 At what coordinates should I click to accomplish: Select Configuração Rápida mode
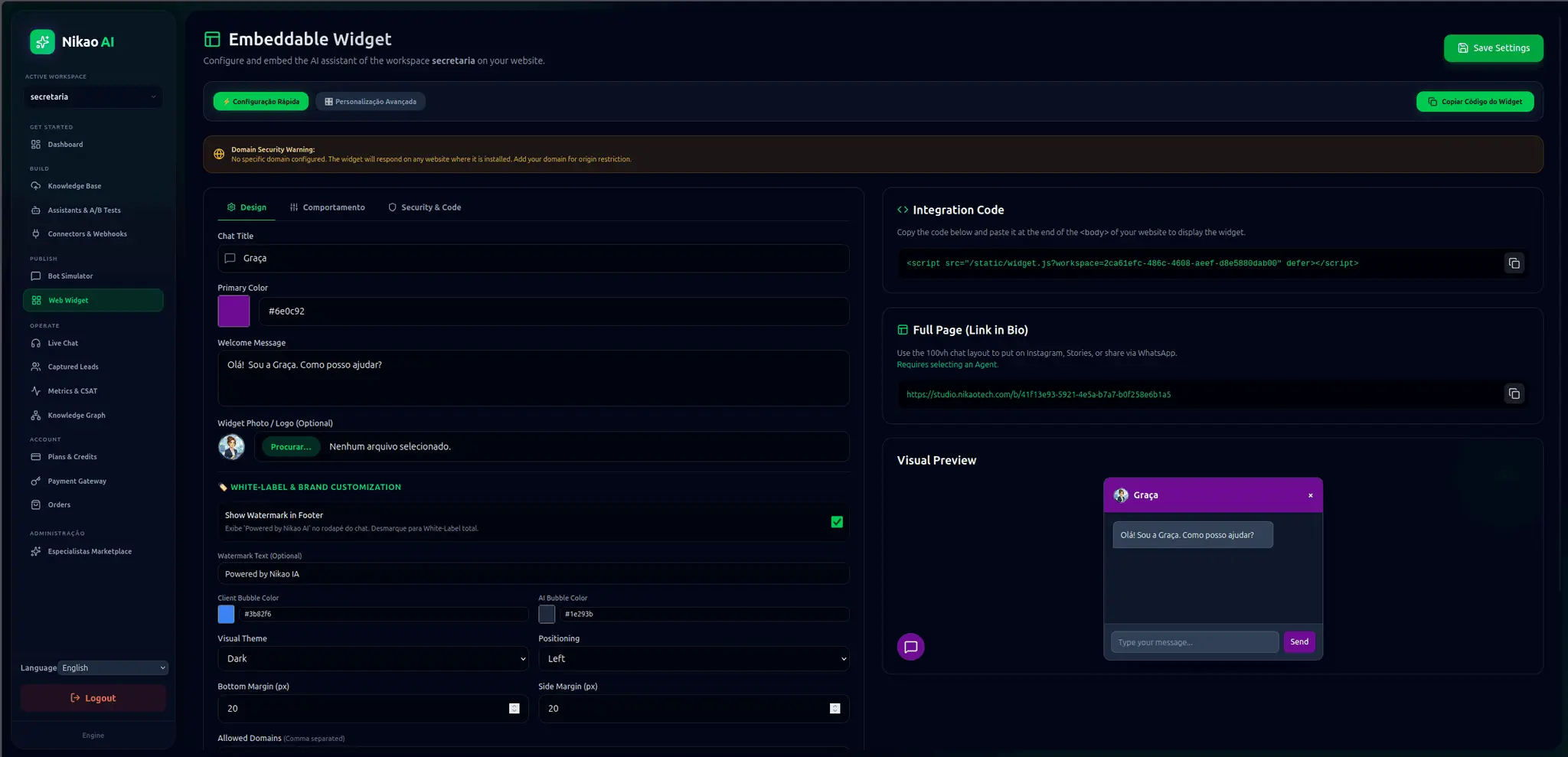(261, 102)
